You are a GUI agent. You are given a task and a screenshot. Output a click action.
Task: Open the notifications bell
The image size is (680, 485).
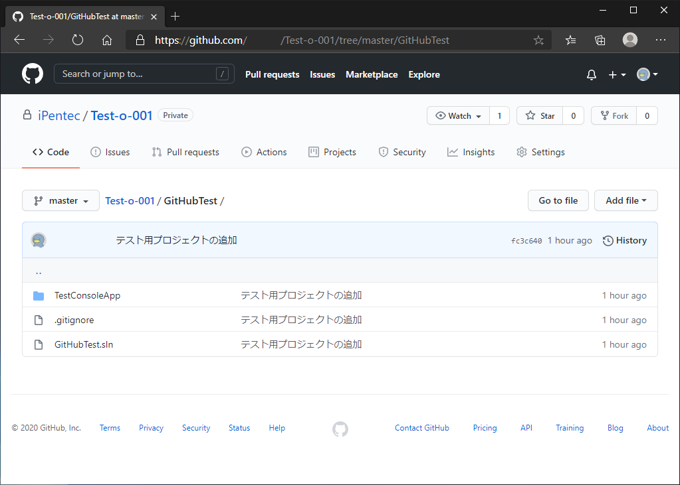tap(591, 75)
